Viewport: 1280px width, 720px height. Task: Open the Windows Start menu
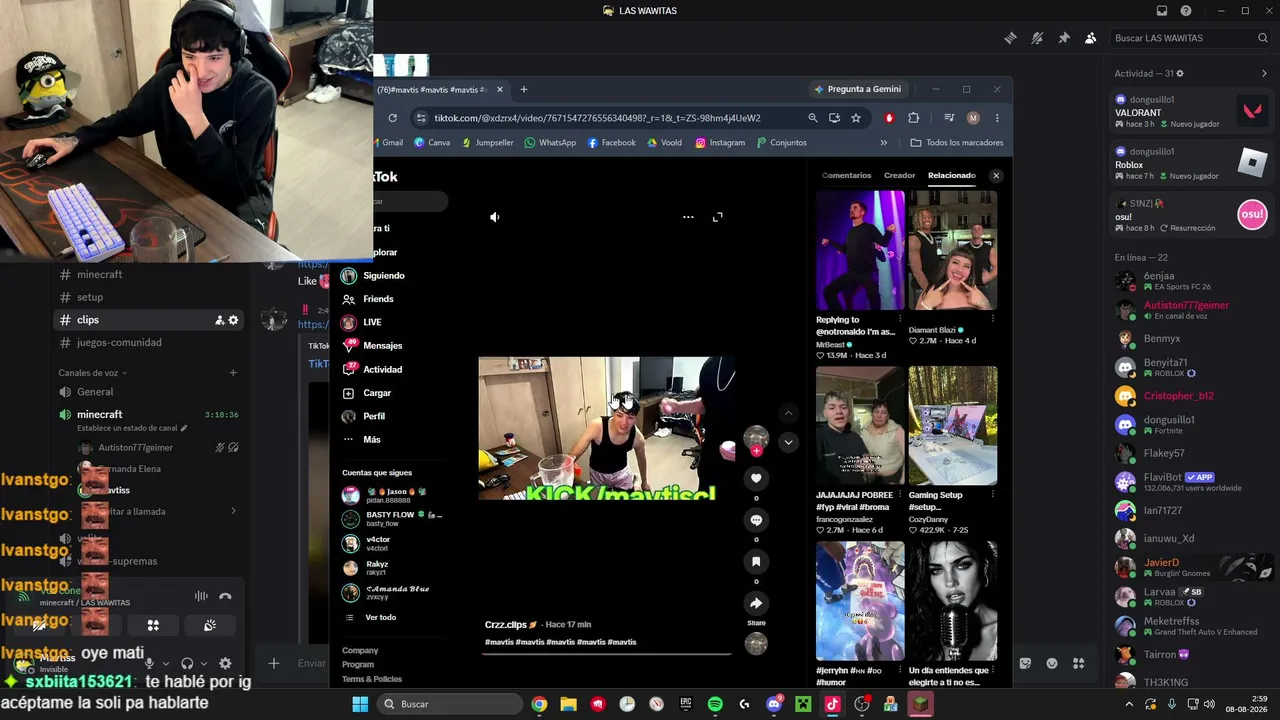coord(360,704)
